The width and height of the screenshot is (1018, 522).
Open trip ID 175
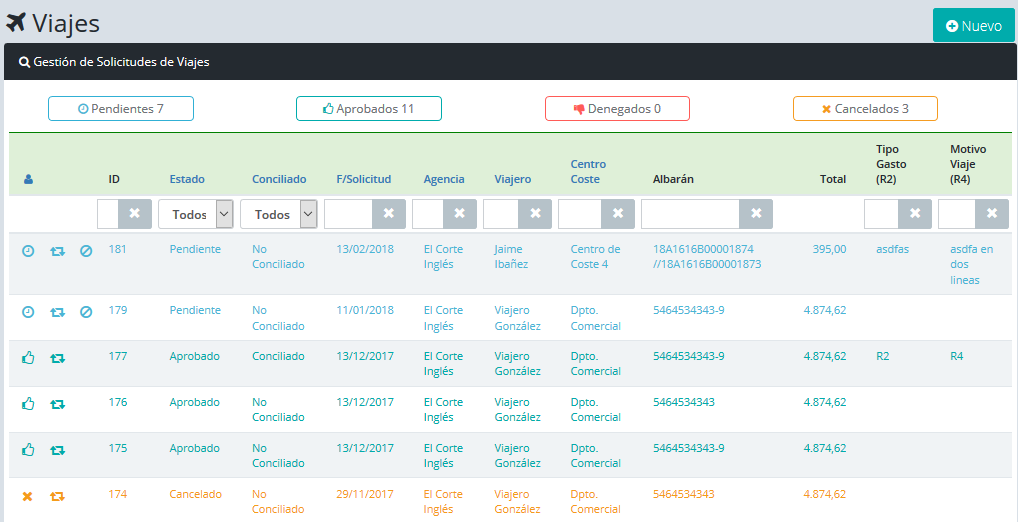[118, 449]
